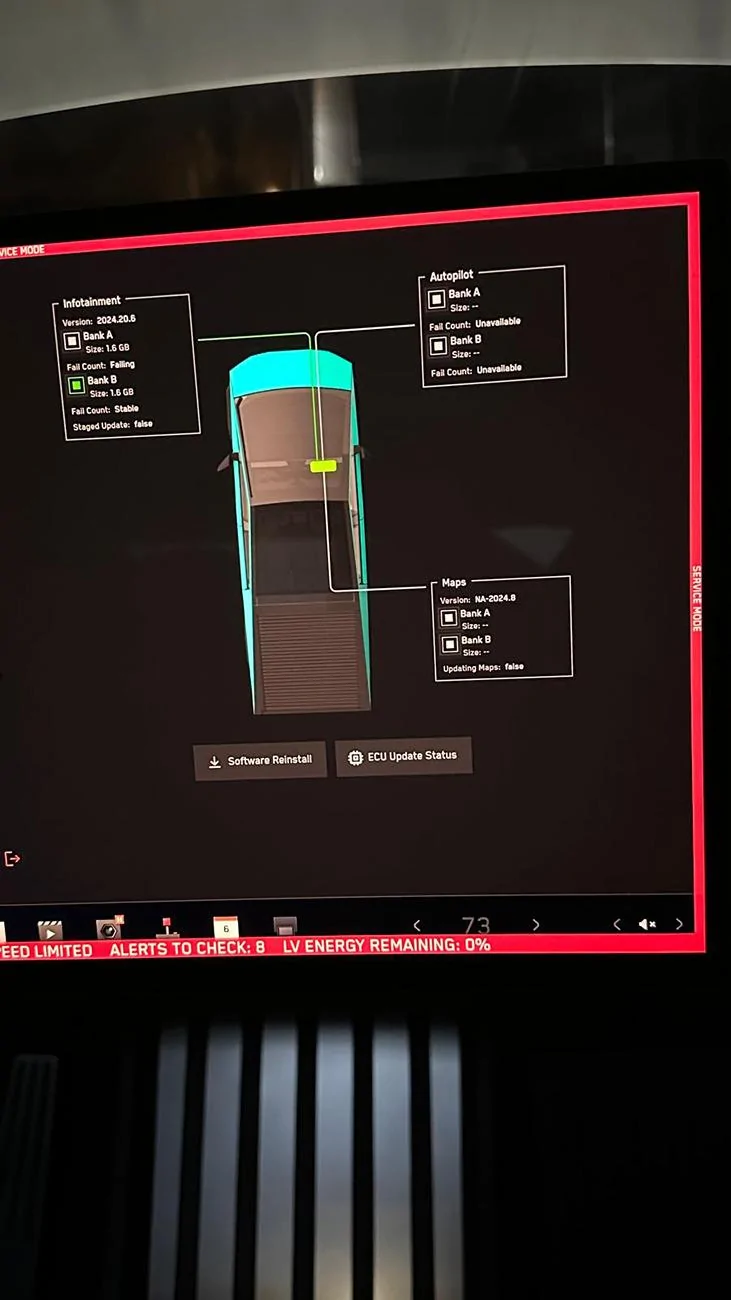Select the Infotainment panel title
The image size is (731, 1300).
point(92,301)
